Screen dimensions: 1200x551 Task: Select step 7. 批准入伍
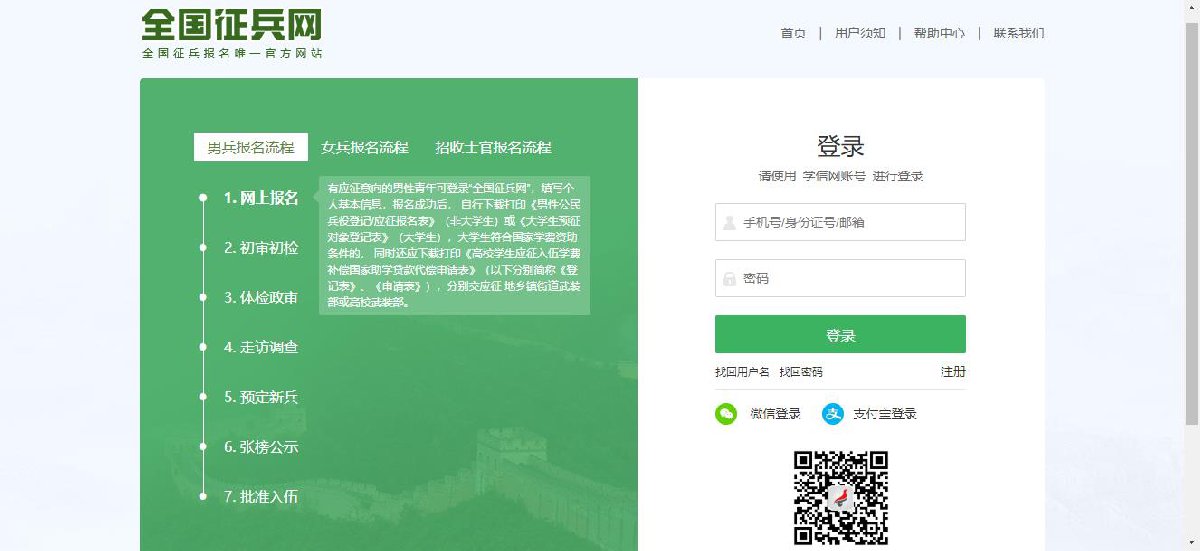(260, 496)
